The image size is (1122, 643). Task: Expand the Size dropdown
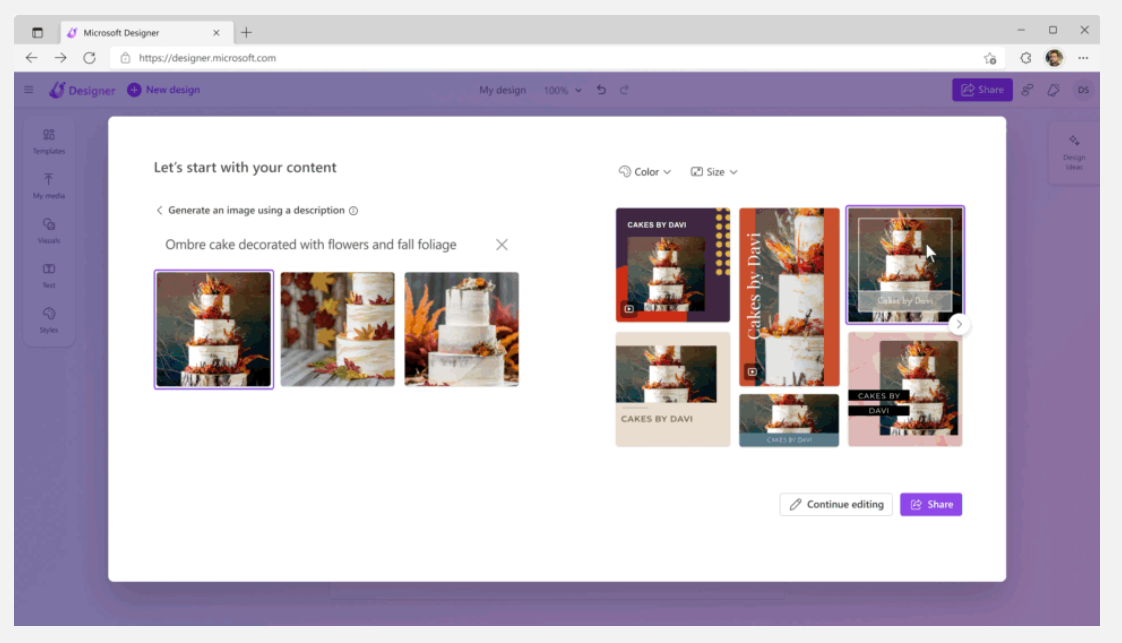[x=714, y=172]
